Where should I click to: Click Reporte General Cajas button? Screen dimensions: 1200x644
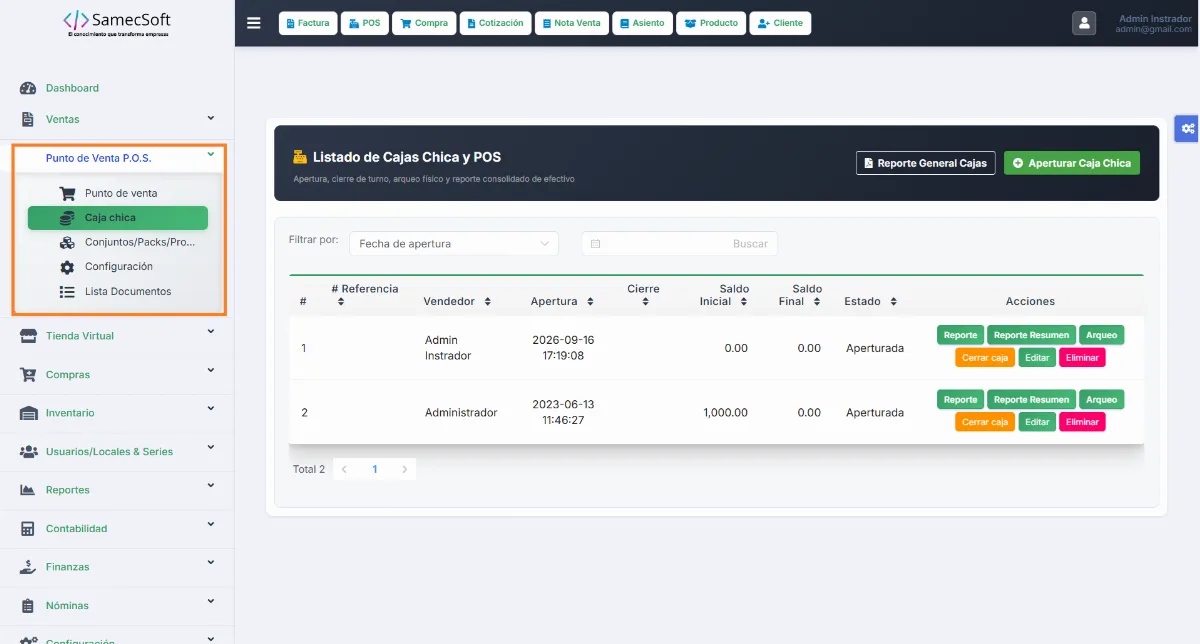click(x=926, y=163)
